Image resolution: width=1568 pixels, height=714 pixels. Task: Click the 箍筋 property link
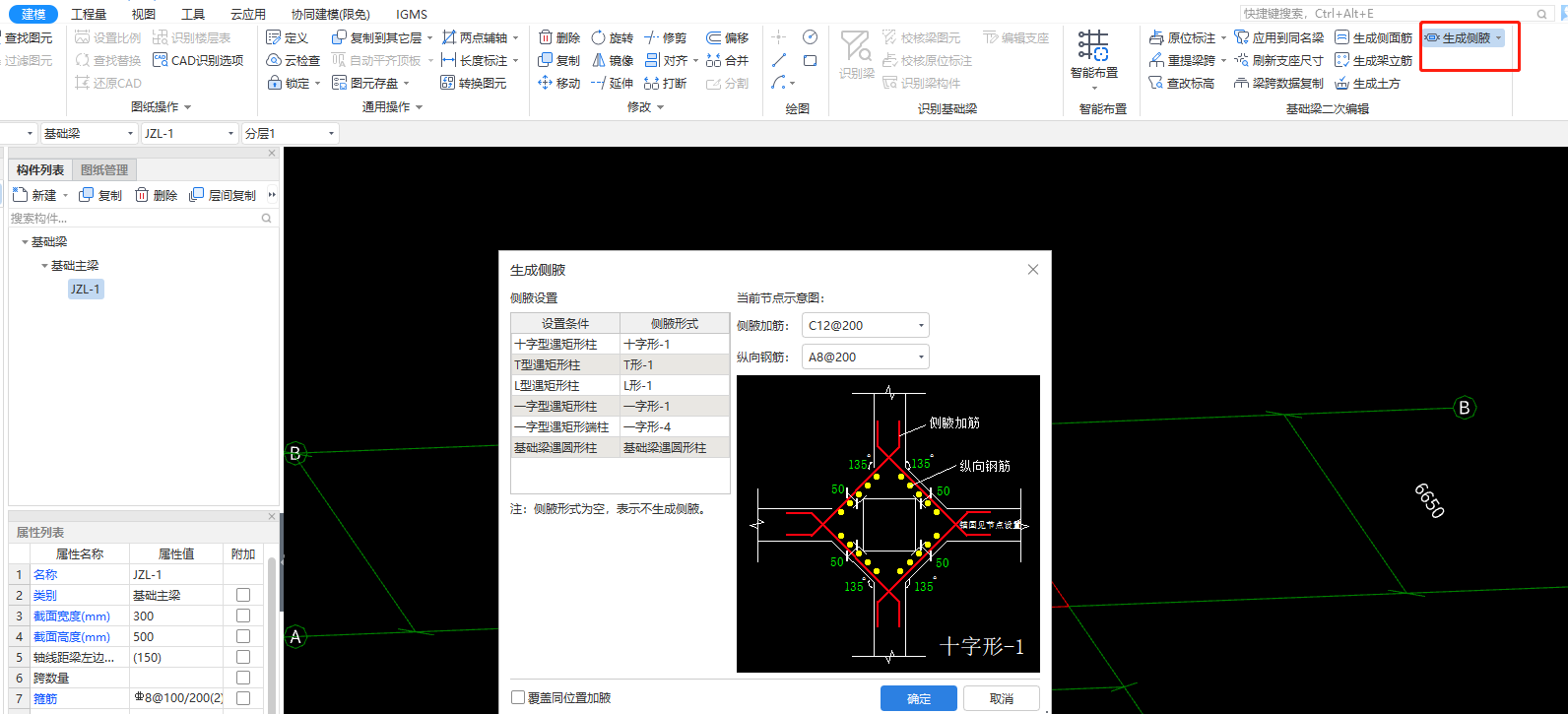pos(45,698)
